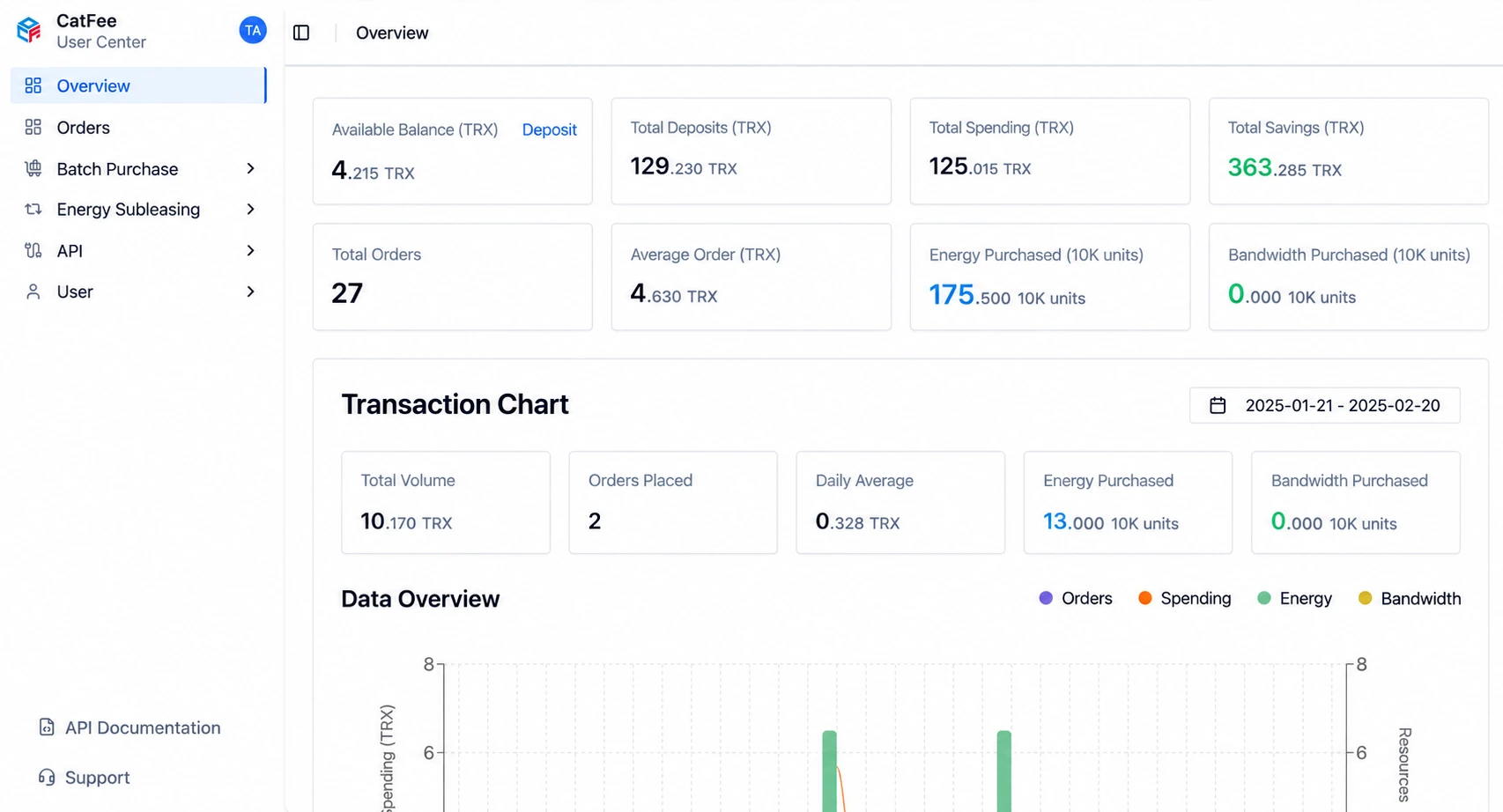
Task: Toggle the Energy legend entry
Action: (1294, 598)
